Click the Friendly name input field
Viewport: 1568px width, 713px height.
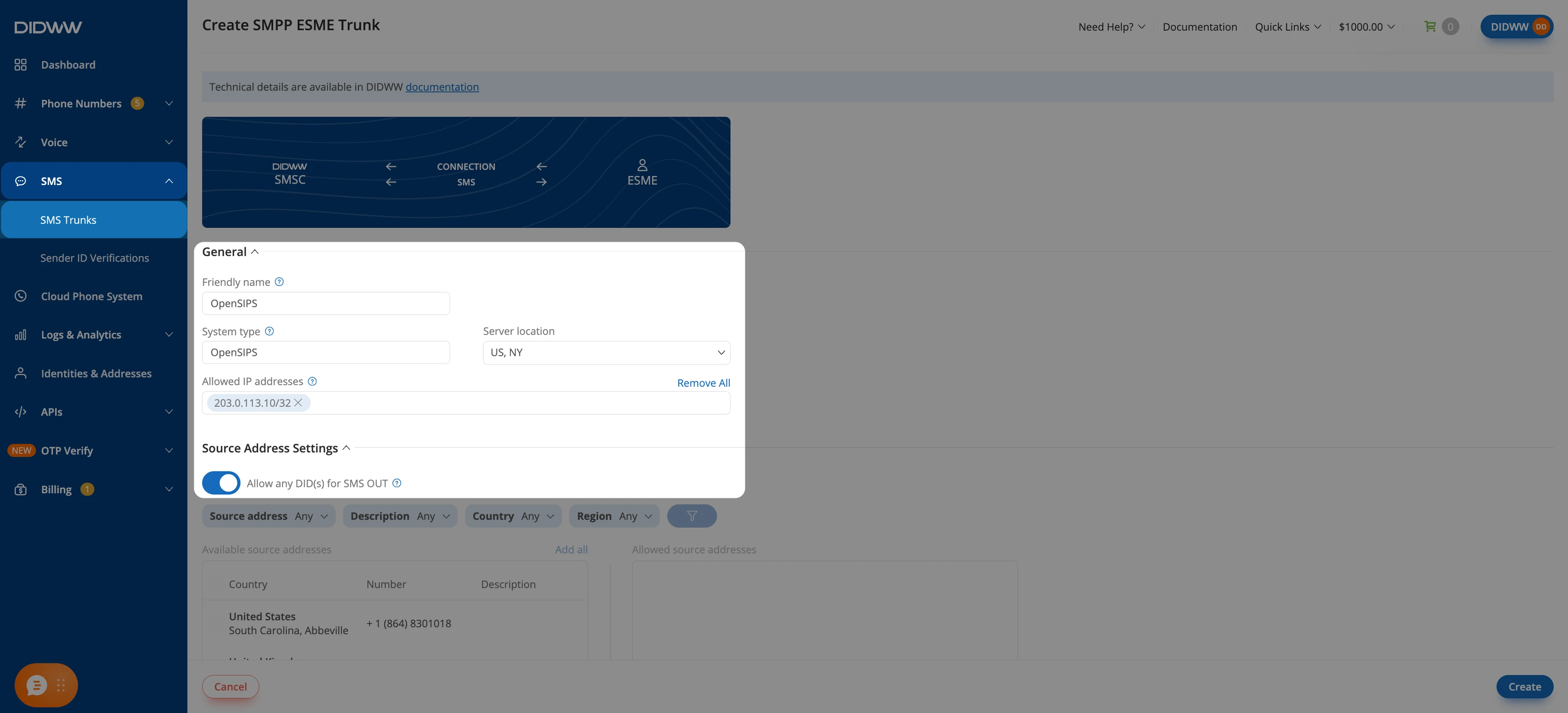(x=326, y=303)
